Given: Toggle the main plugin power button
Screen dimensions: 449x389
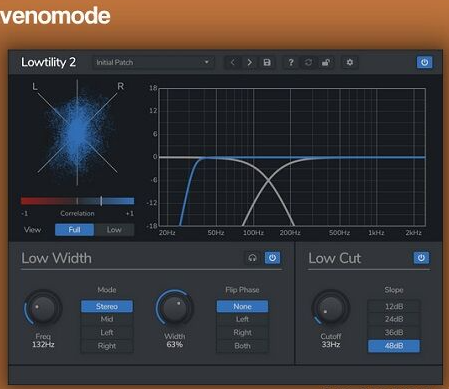Looking at the screenshot, I should (424, 62).
